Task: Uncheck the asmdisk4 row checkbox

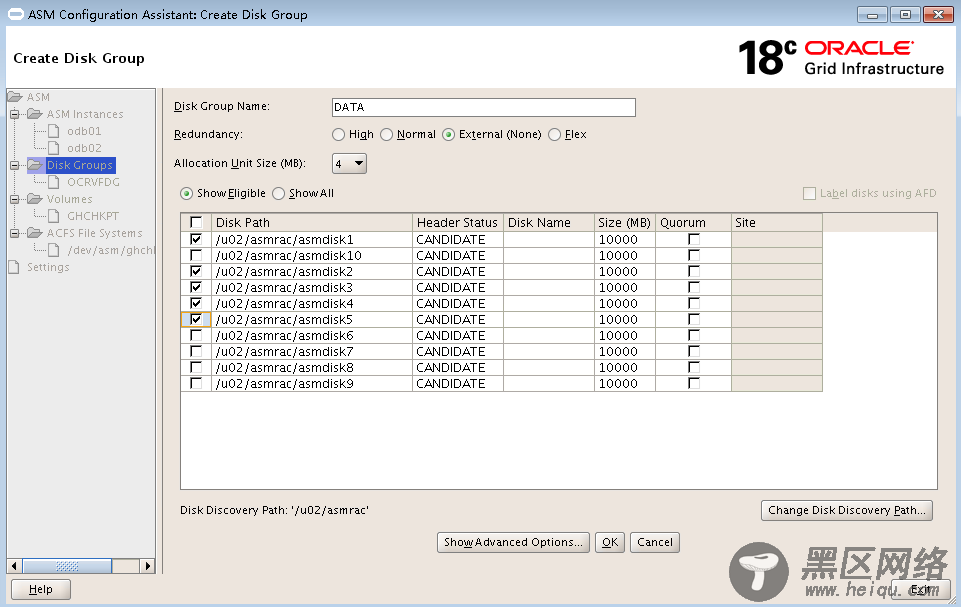Action: [x=196, y=303]
